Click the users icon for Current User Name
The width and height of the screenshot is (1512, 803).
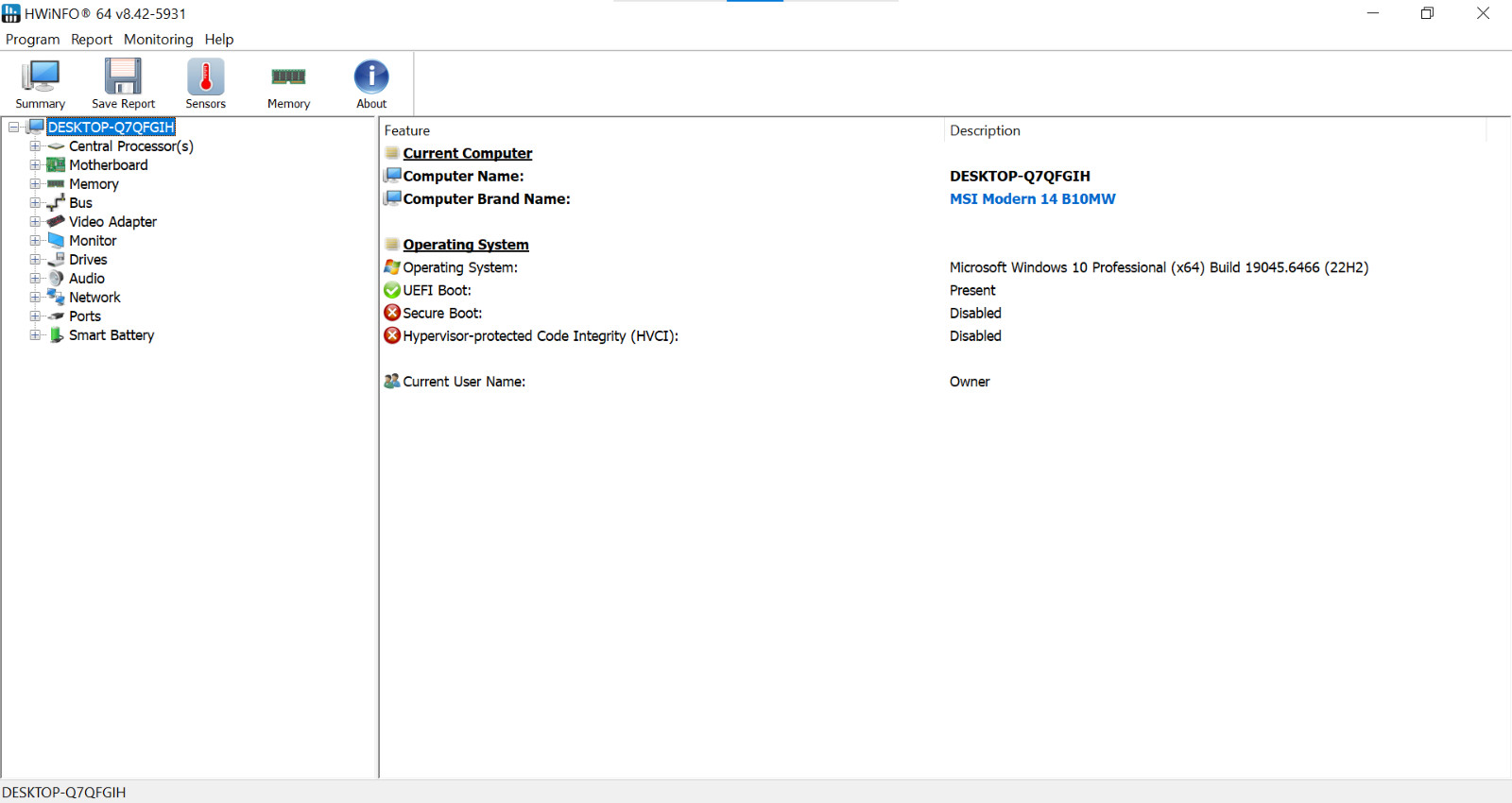click(392, 382)
